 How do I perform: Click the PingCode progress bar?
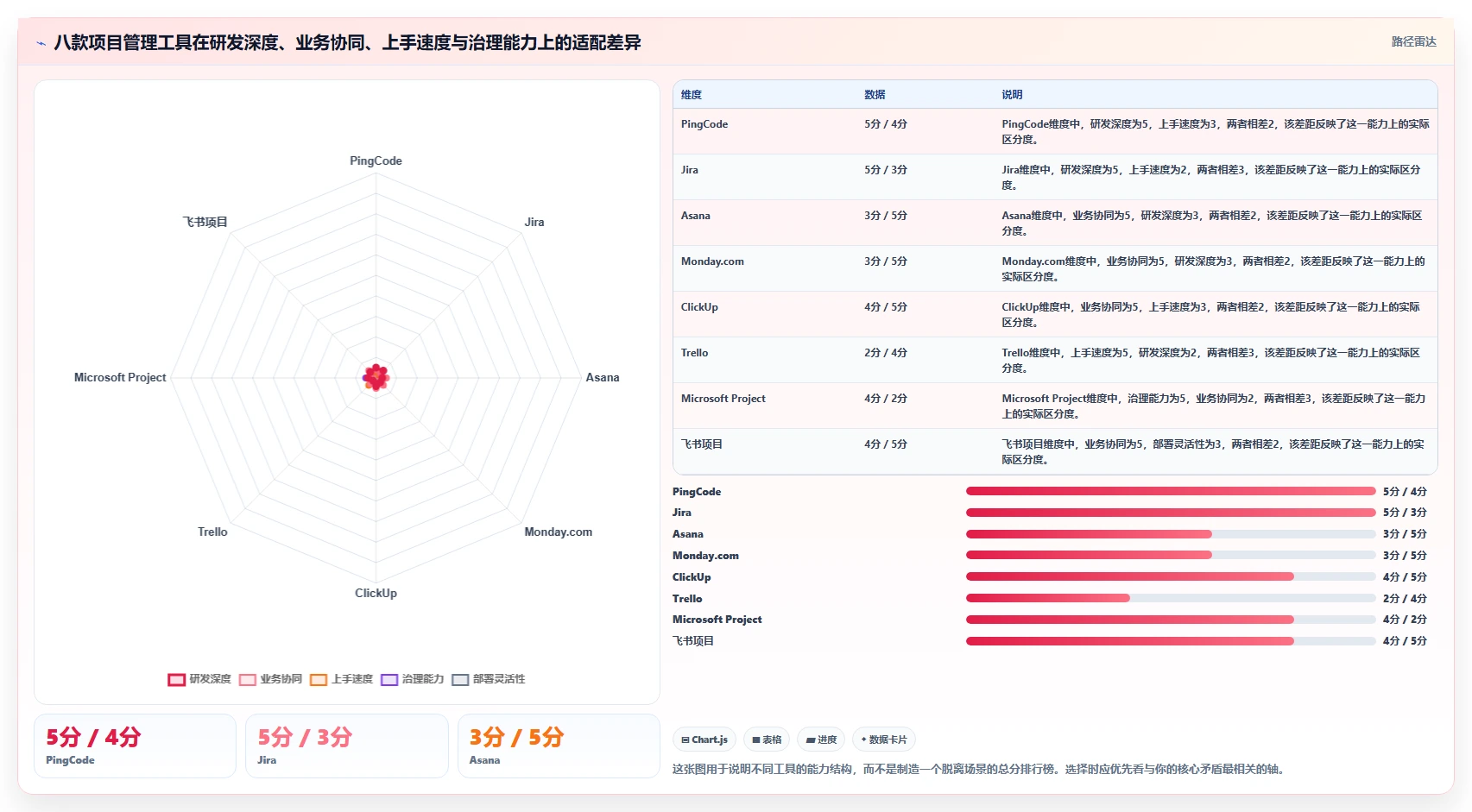(x=1171, y=491)
